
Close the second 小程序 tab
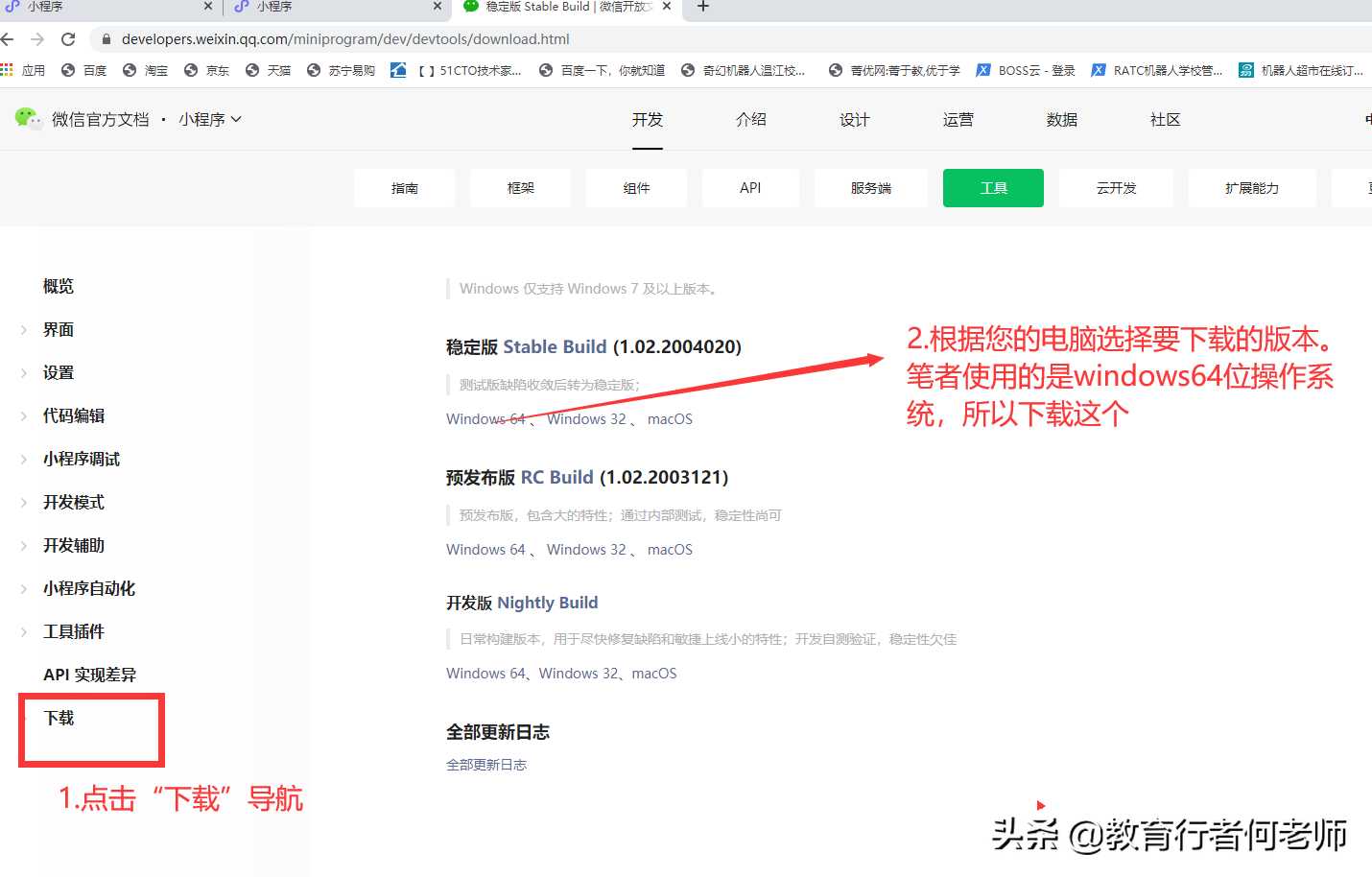(438, 7)
